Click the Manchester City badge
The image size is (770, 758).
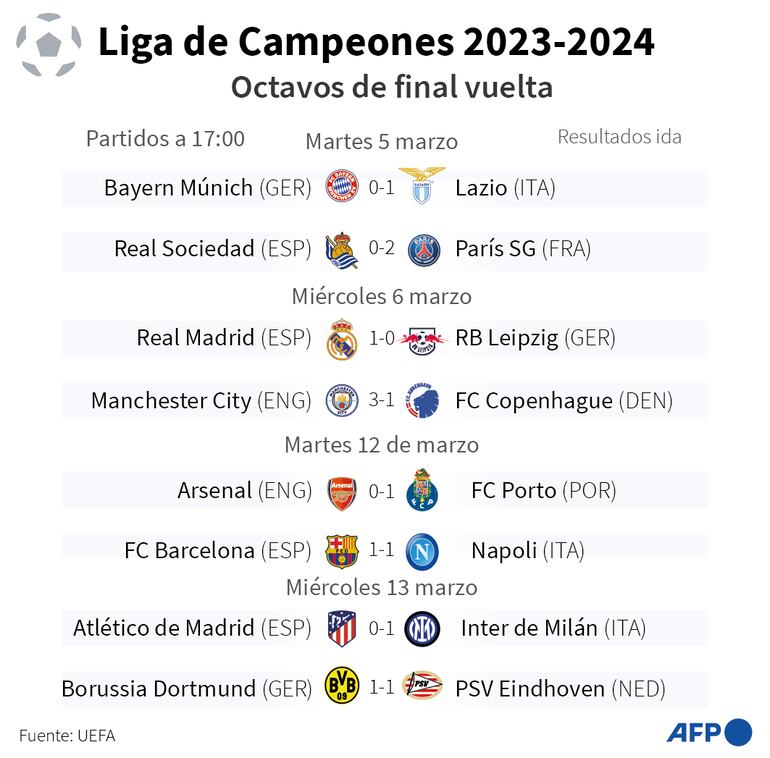(342, 401)
